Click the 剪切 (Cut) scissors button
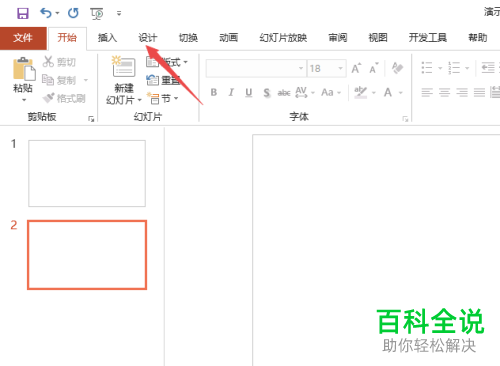 point(59,62)
